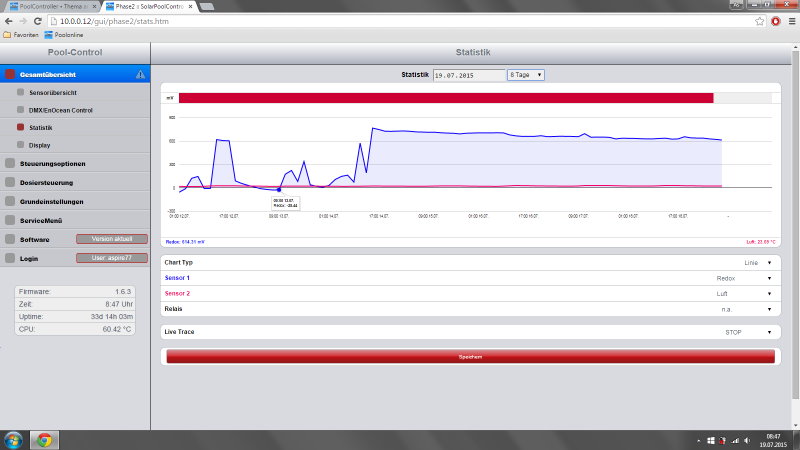
Task: Click the taskbar volume icon
Action: (x=747, y=440)
